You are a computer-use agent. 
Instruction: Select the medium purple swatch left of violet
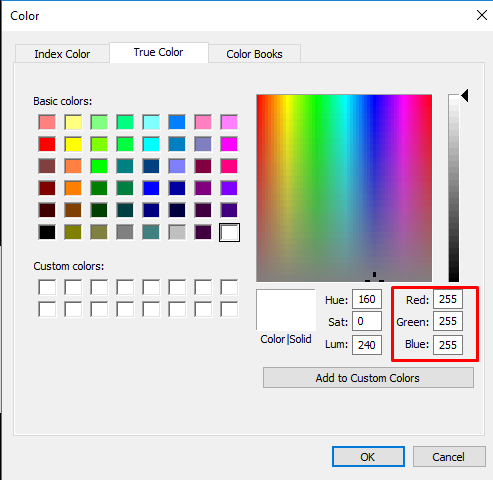[x=203, y=188]
